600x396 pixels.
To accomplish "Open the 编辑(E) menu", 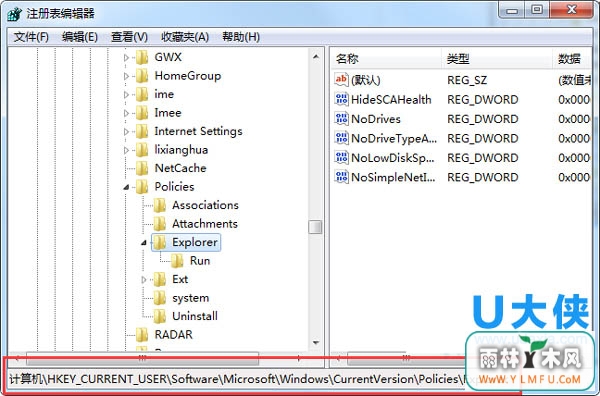I will 80,37.
